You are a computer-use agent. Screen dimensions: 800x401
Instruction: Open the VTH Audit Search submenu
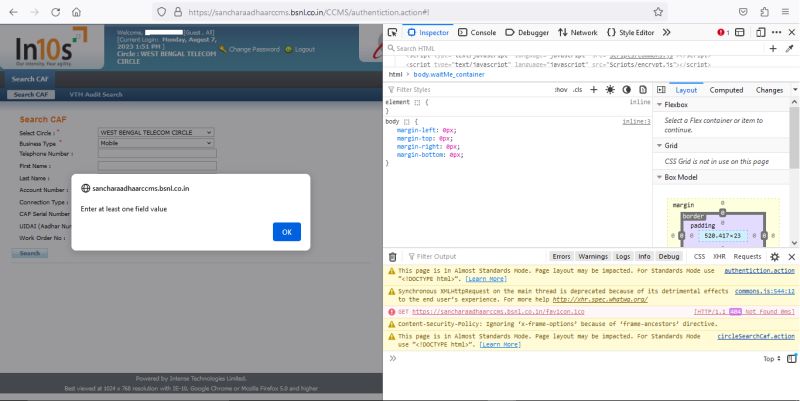pyautogui.click(x=95, y=94)
